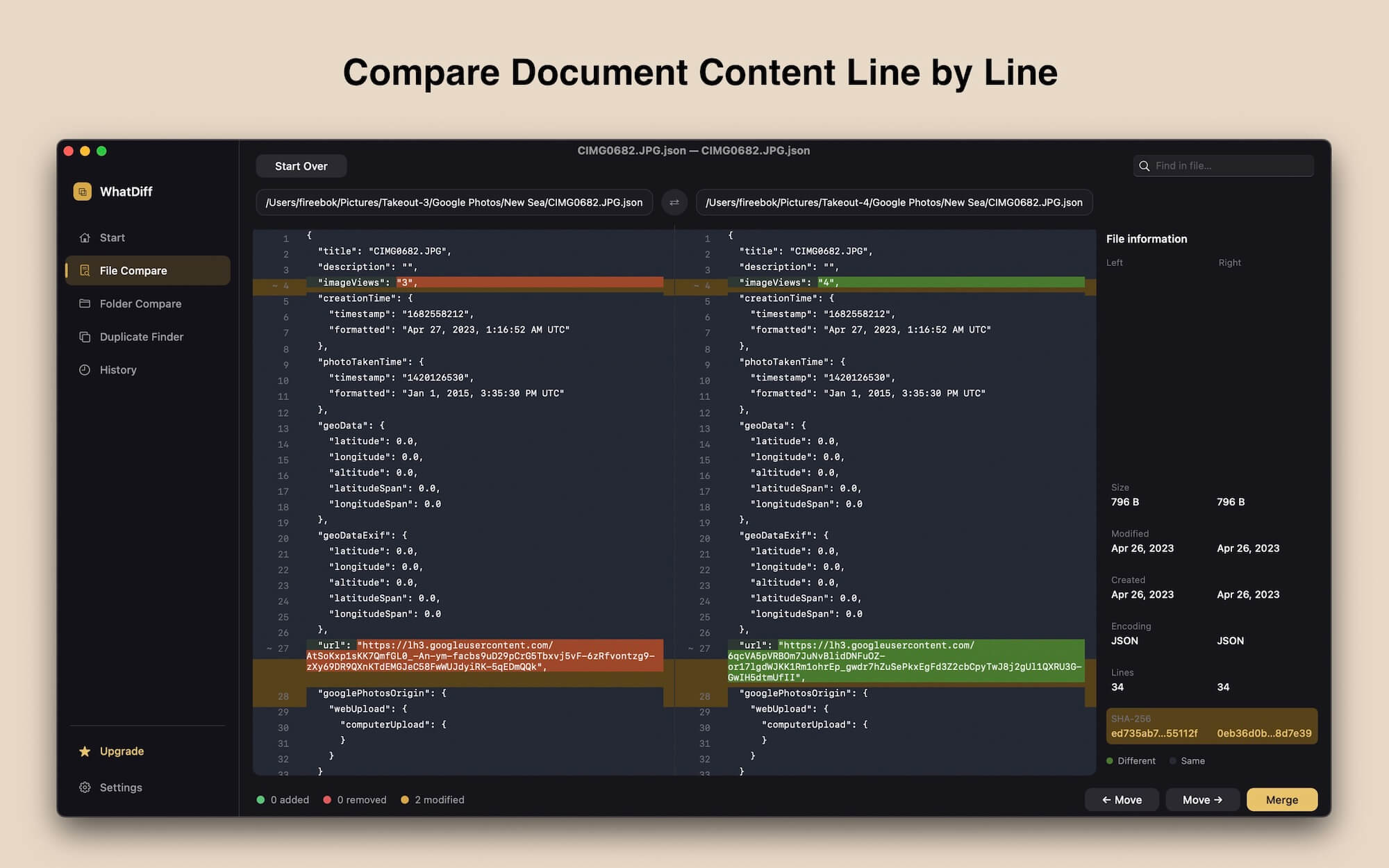Click the left Takeout-3 file path field
Viewport: 1389px width, 868px height.
point(454,202)
